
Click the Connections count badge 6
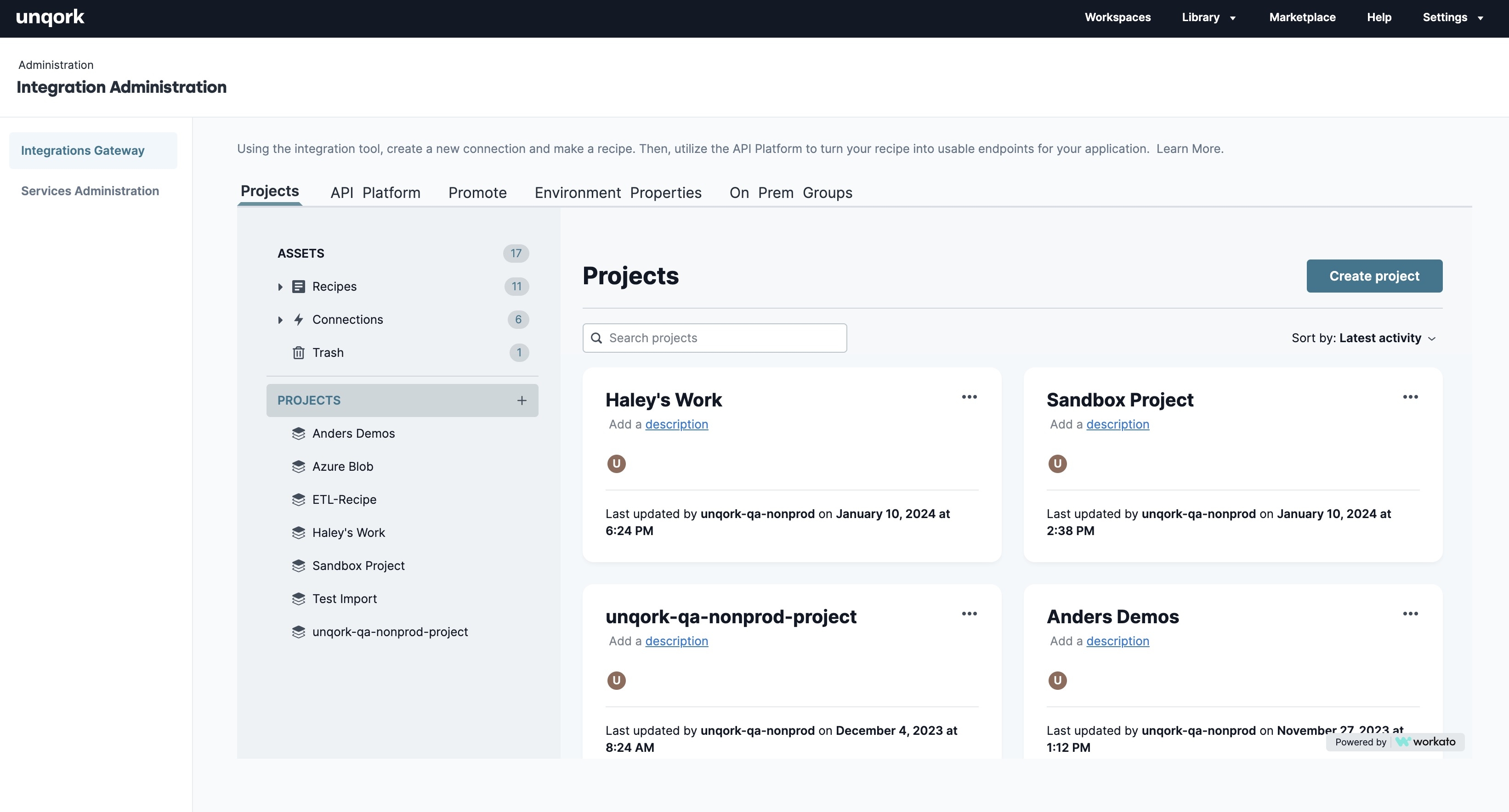click(x=518, y=320)
